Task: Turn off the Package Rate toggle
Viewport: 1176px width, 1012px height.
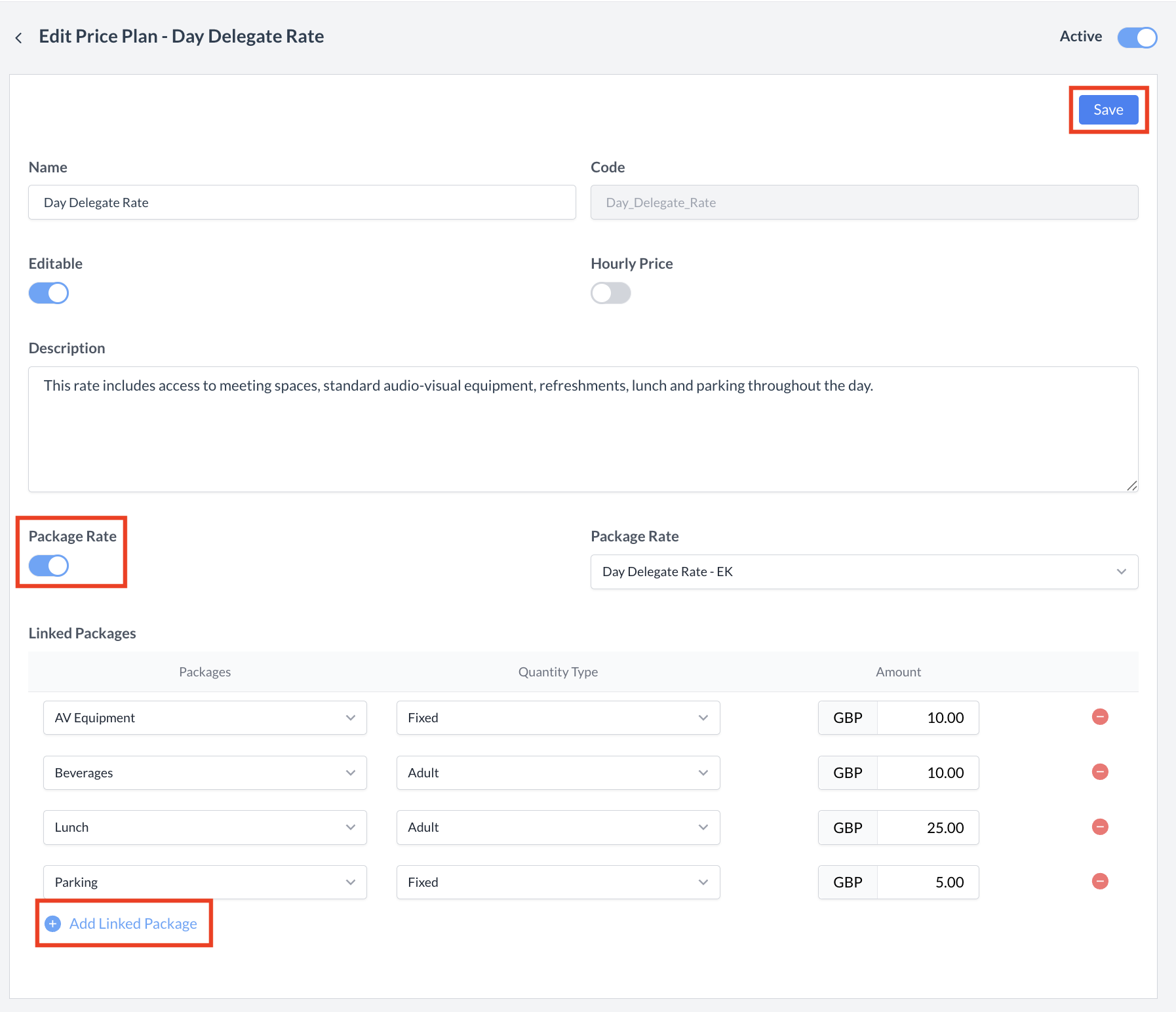Action: (49, 566)
